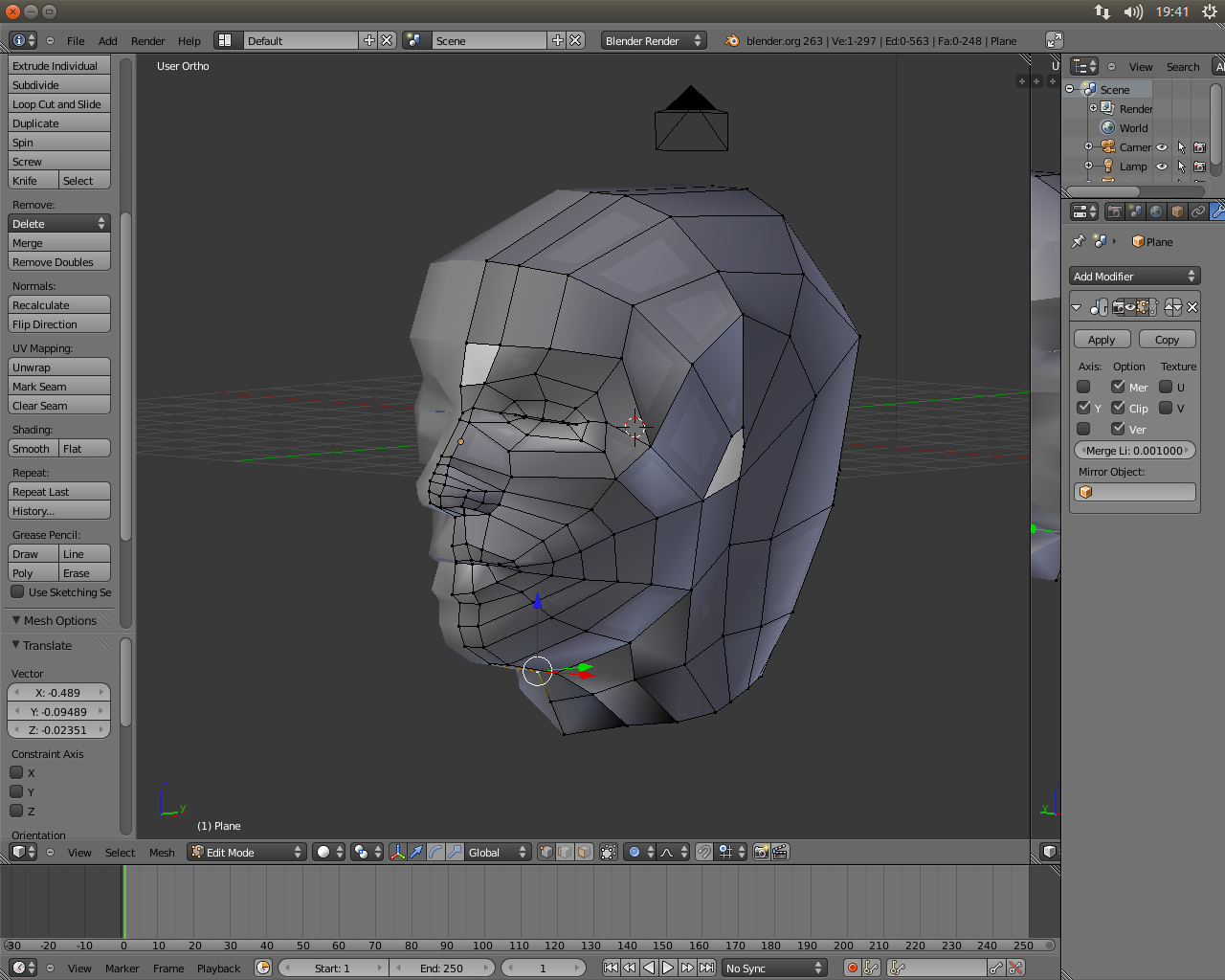The width and height of the screenshot is (1225, 980).
Task: Open the Playback menu in timeline
Action: point(219,969)
